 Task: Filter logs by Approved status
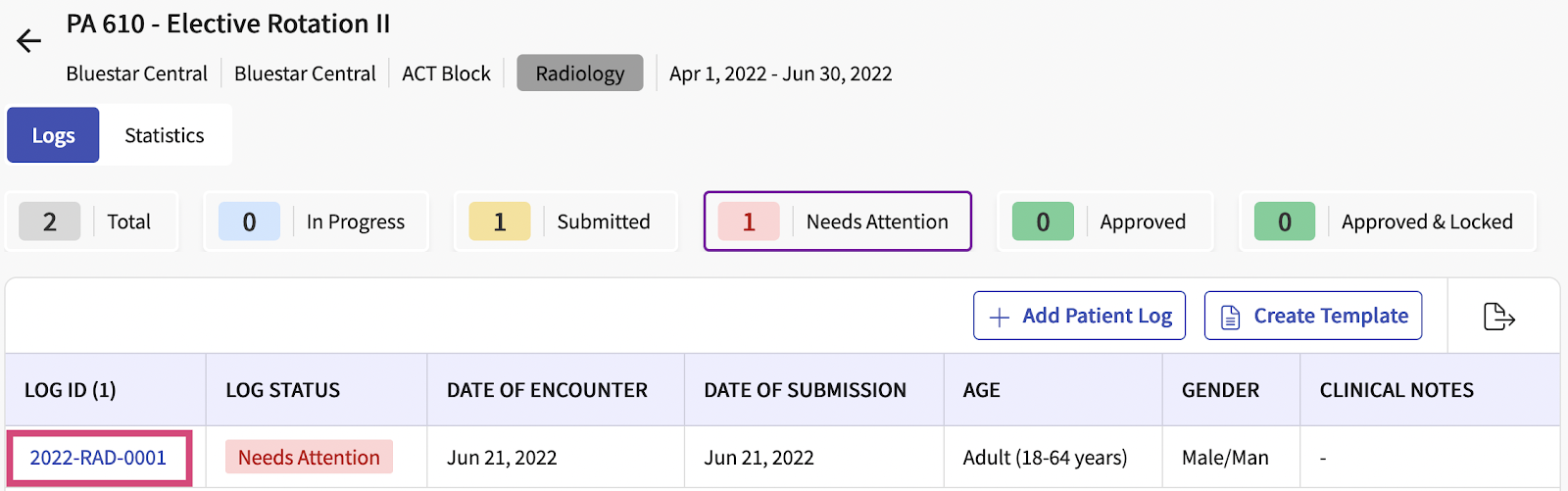[x=1105, y=221]
